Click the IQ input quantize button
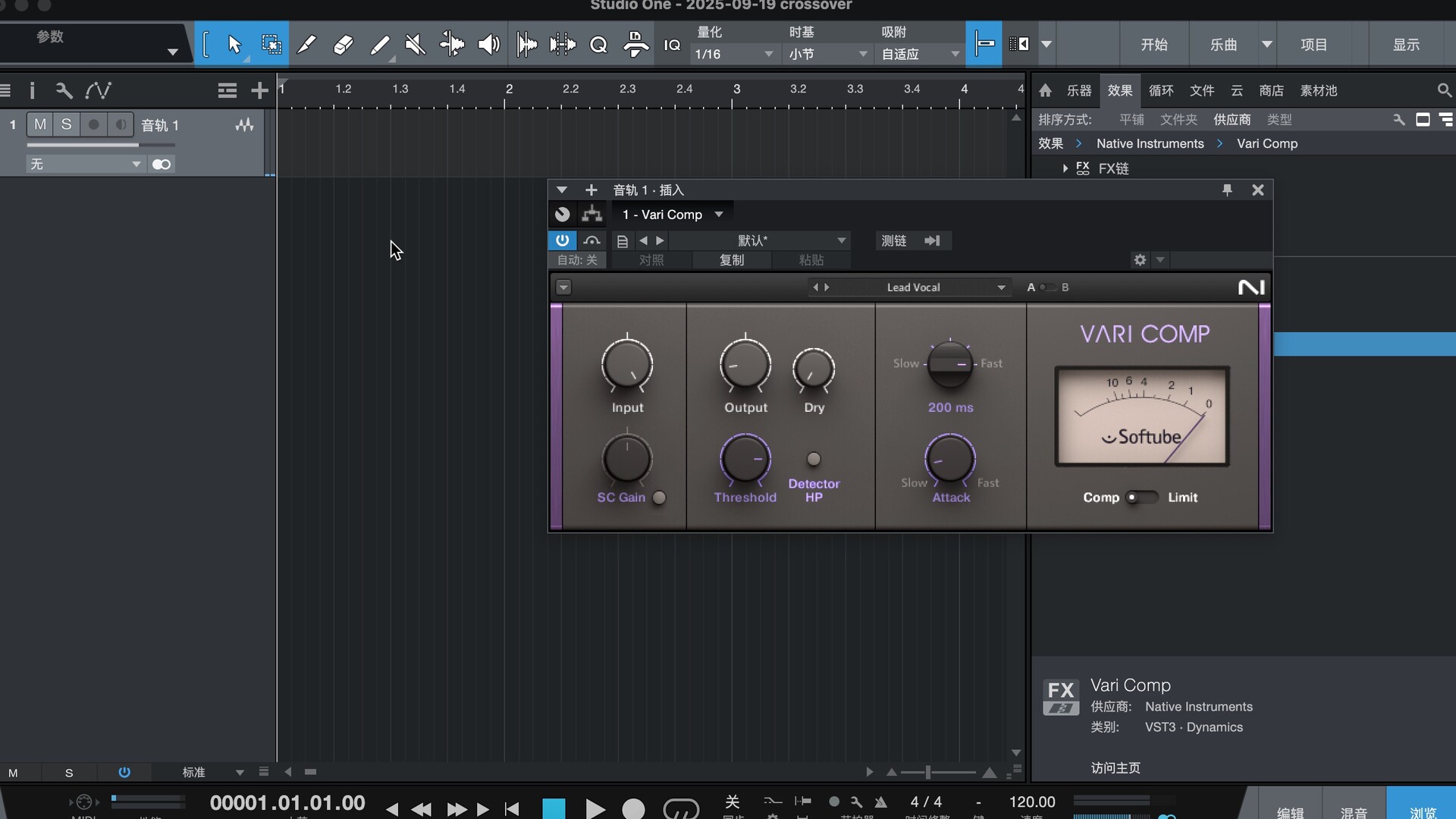The width and height of the screenshot is (1456, 819). [672, 45]
